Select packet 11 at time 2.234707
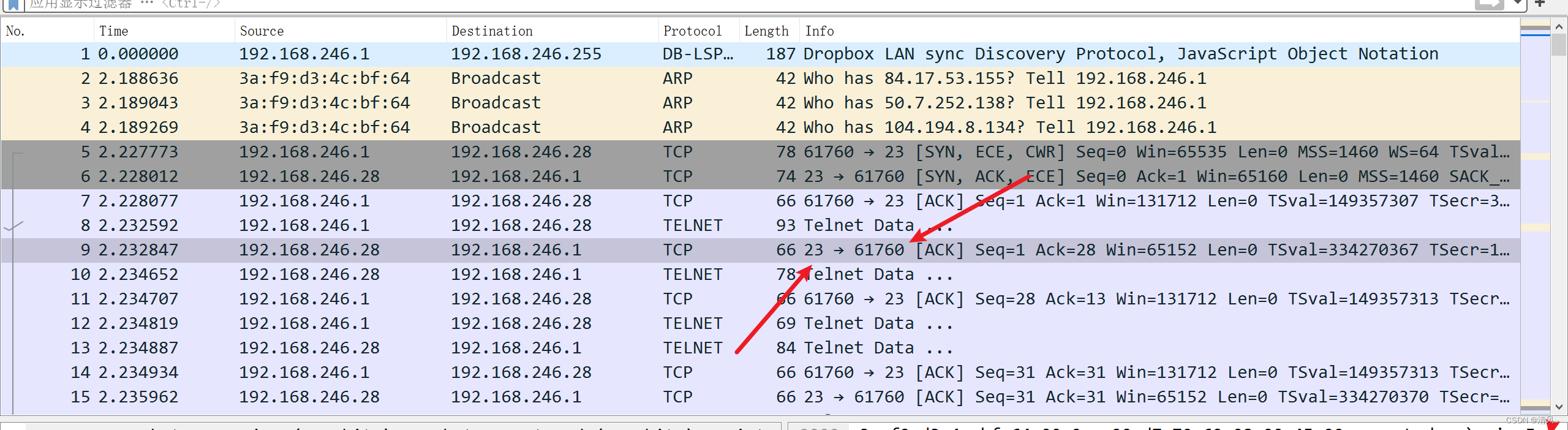The width and height of the screenshot is (1568, 430). pos(760,299)
